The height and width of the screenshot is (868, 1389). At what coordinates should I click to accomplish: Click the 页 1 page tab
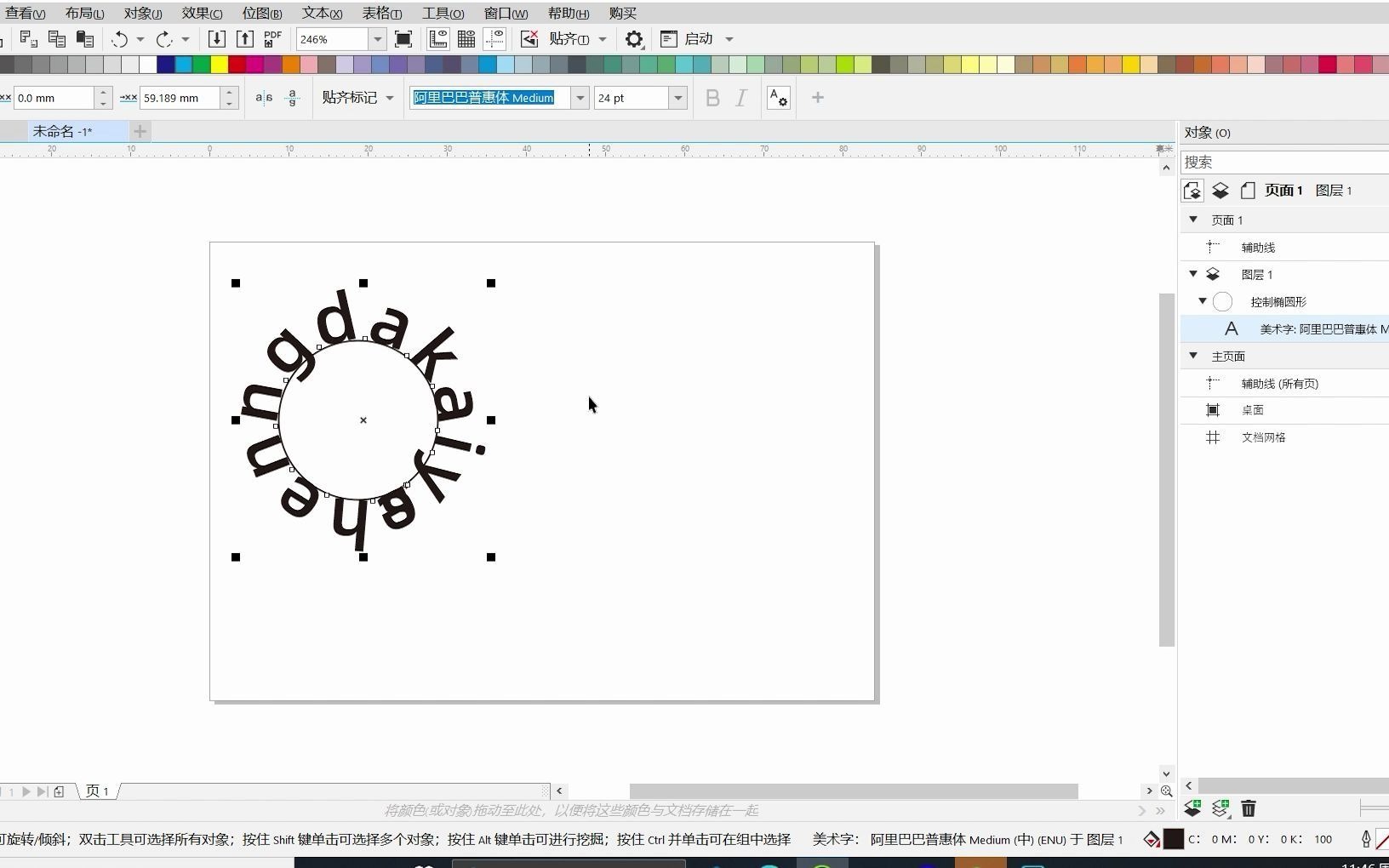click(97, 791)
